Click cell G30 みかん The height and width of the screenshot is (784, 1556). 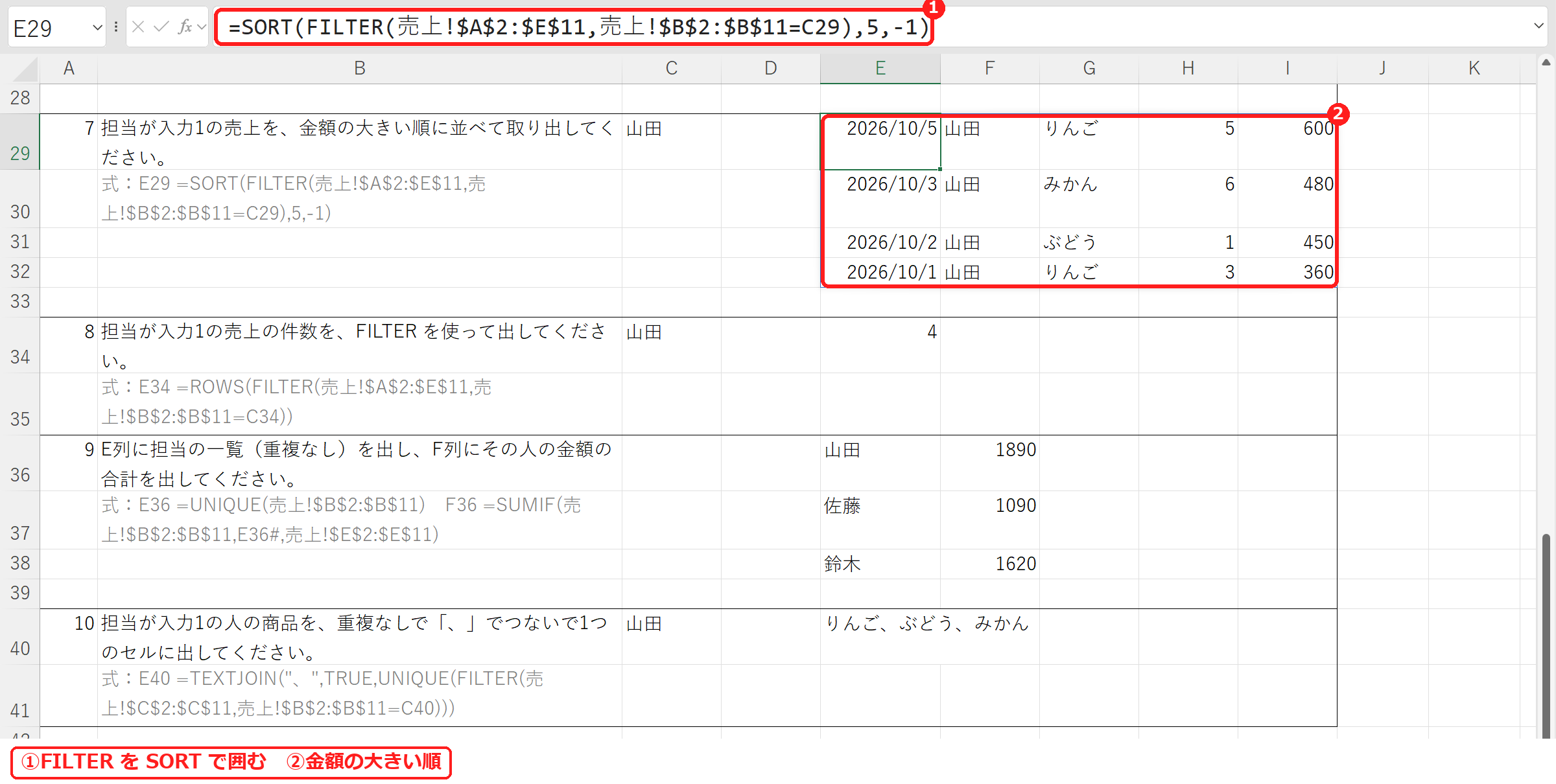tap(1089, 199)
